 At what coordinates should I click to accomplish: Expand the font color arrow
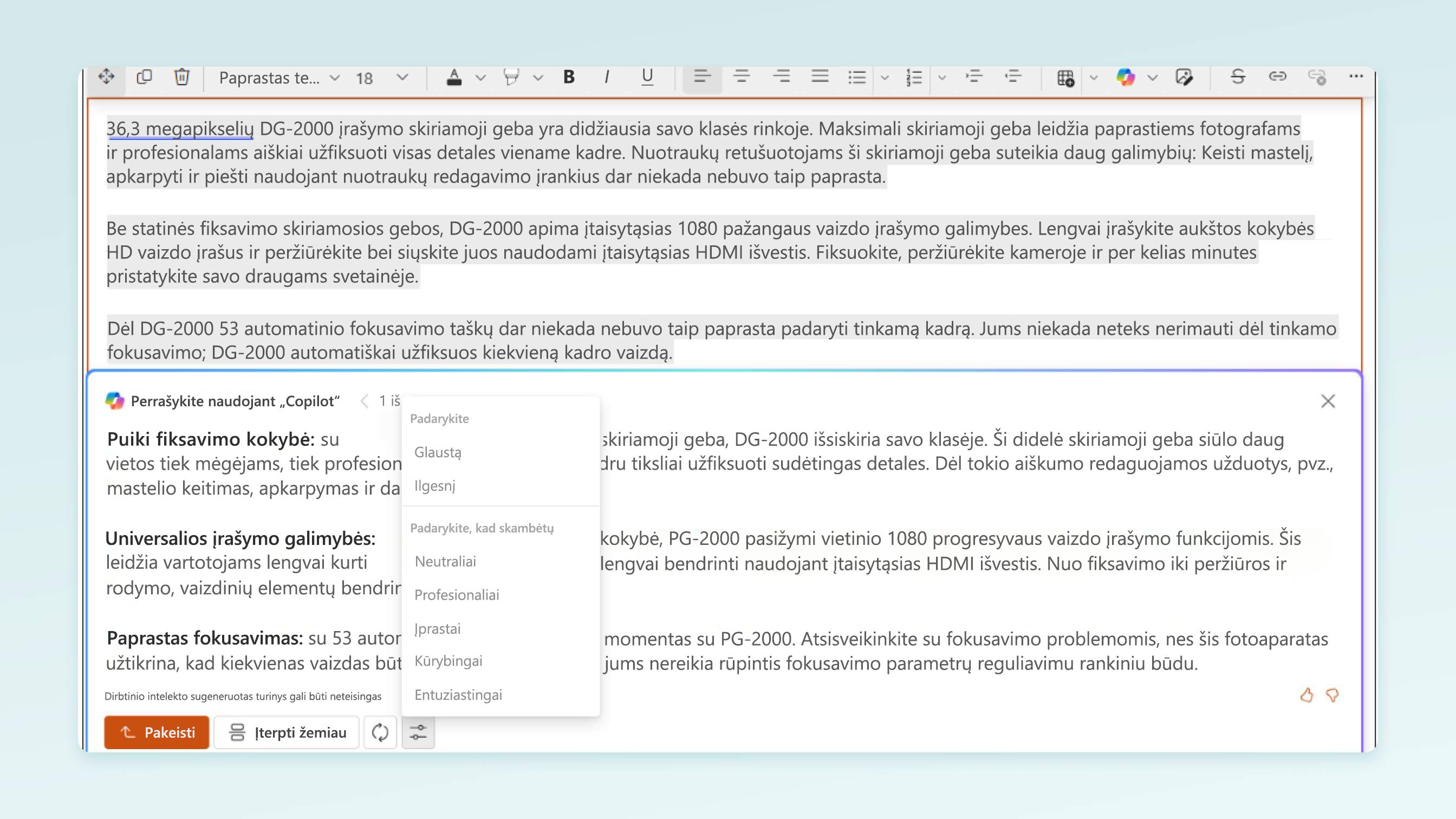(480, 77)
